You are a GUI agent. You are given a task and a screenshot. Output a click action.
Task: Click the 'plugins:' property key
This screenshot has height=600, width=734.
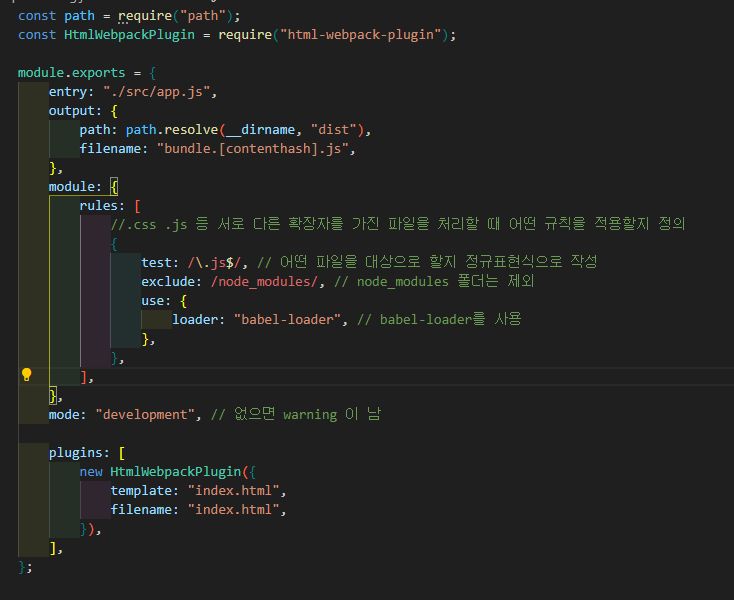[x=79, y=453]
